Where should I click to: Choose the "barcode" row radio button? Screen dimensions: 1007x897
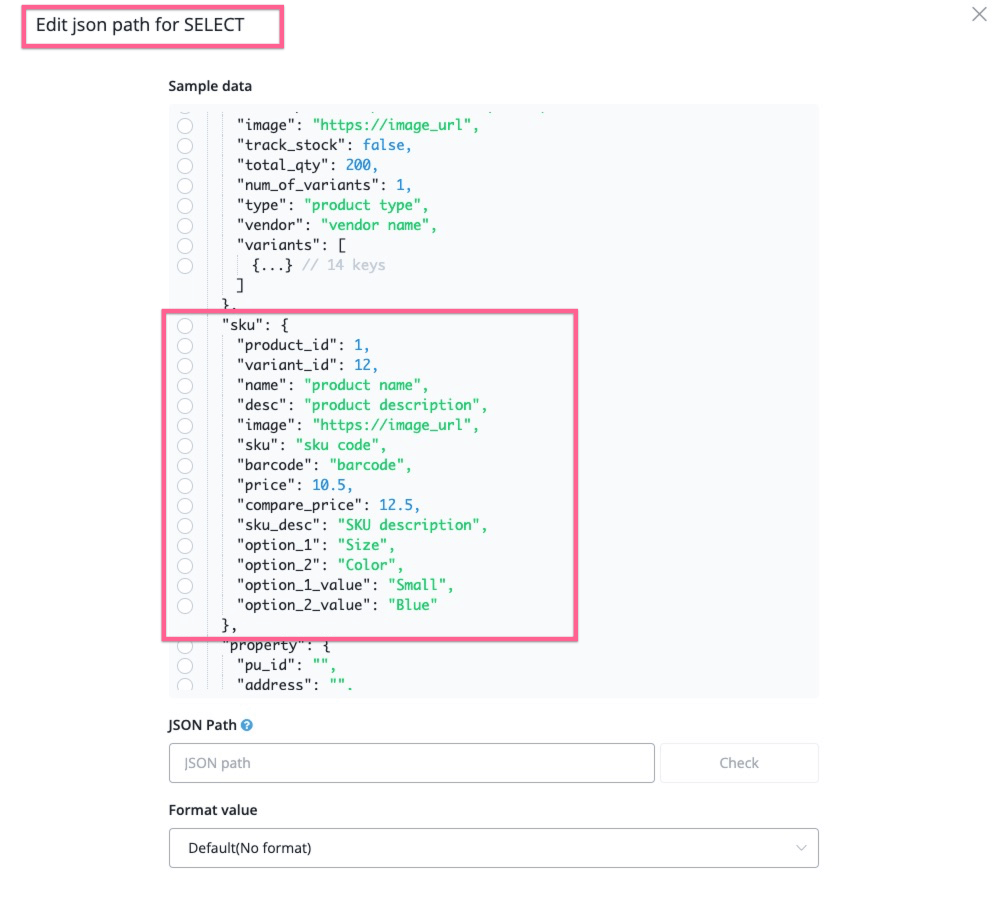tap(185, 465)
